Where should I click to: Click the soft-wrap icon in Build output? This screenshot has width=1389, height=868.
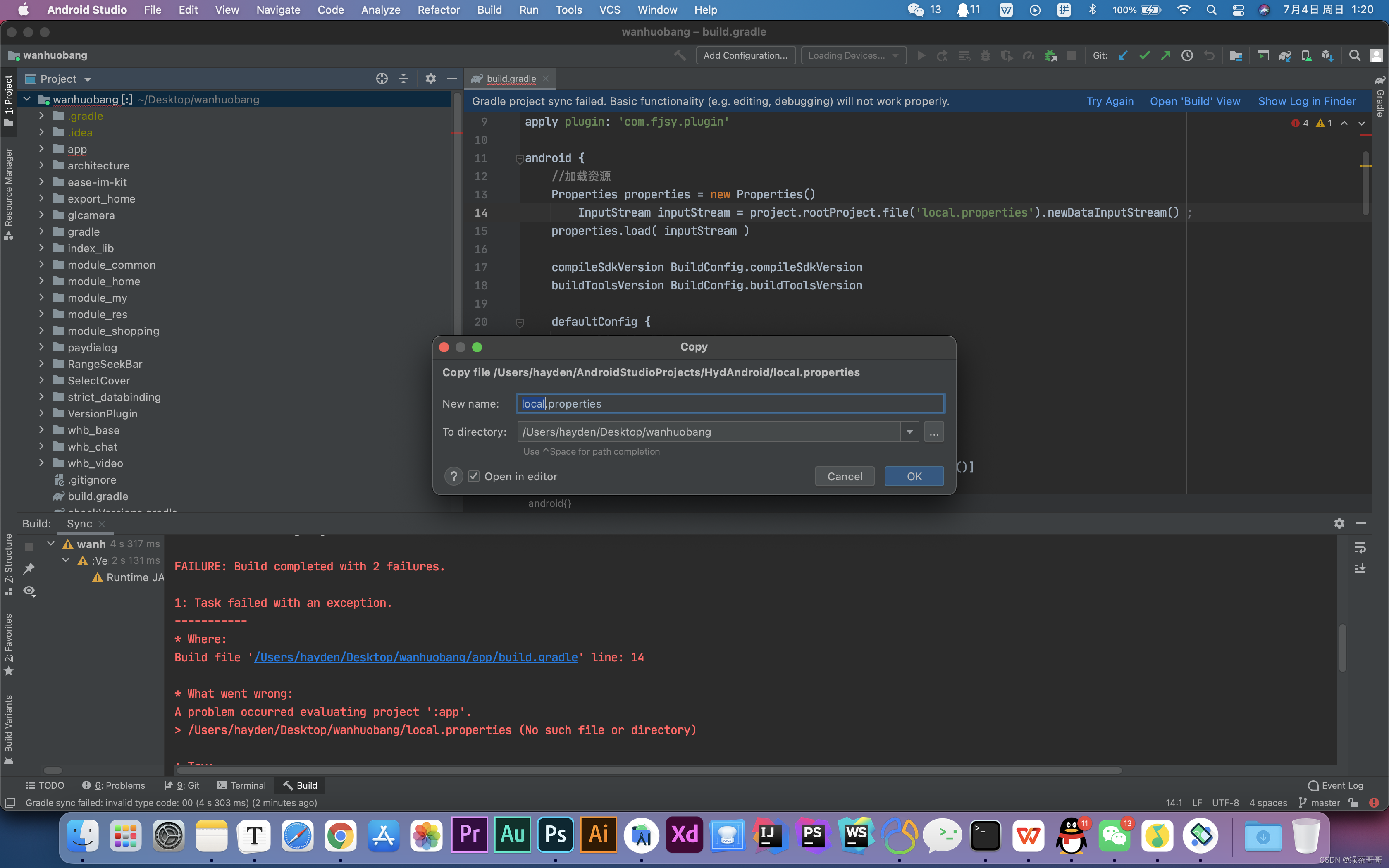point(1360,548)
